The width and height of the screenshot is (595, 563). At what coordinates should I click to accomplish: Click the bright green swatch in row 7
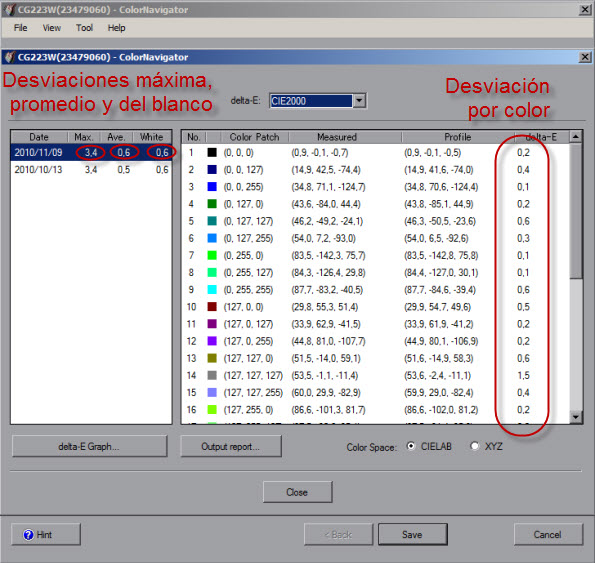click(212, 255)
